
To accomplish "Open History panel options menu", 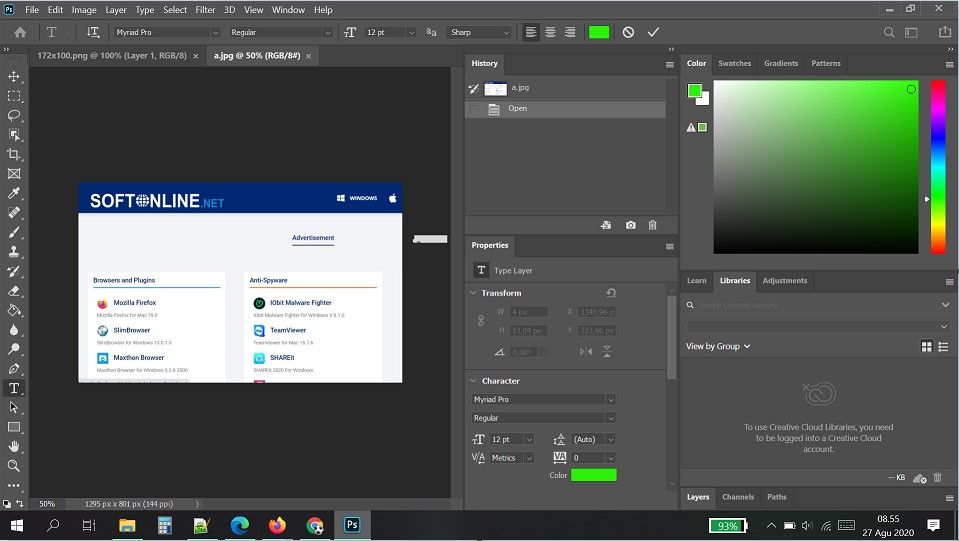I will point(670,64).
